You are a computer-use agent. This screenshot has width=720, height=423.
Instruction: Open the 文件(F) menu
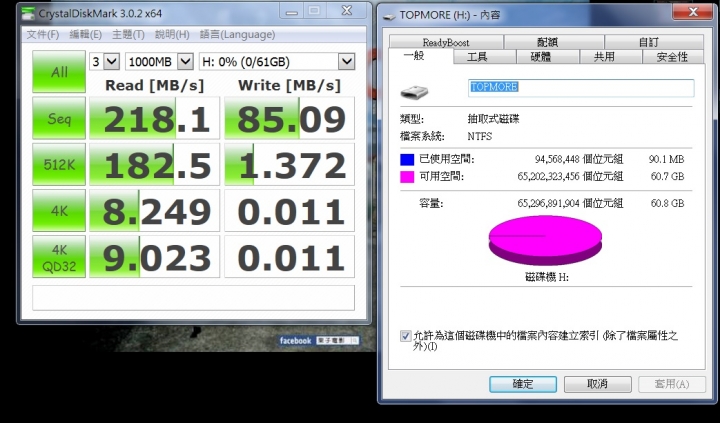click(43, 34)
